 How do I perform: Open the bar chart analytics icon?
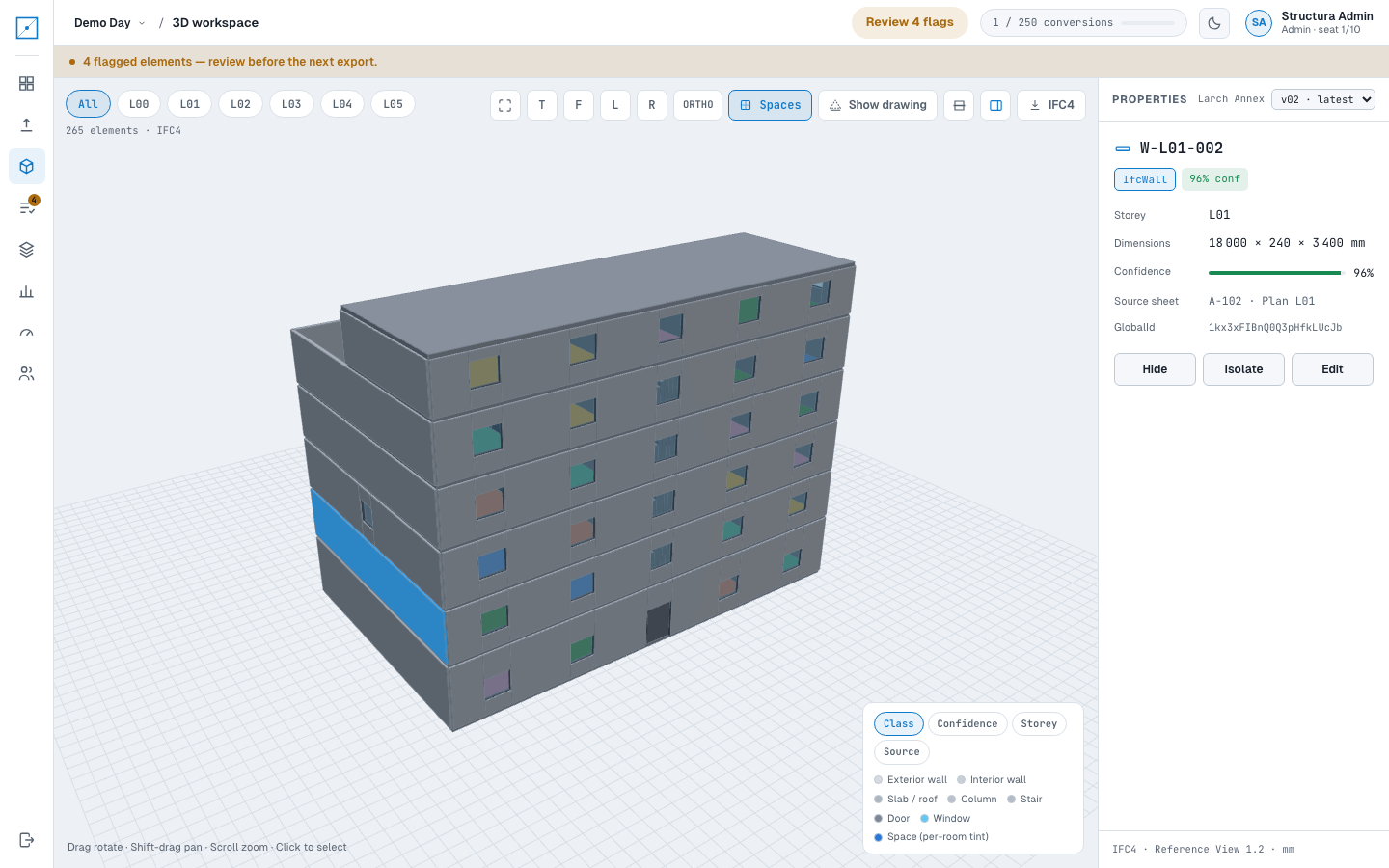point(27,291)
